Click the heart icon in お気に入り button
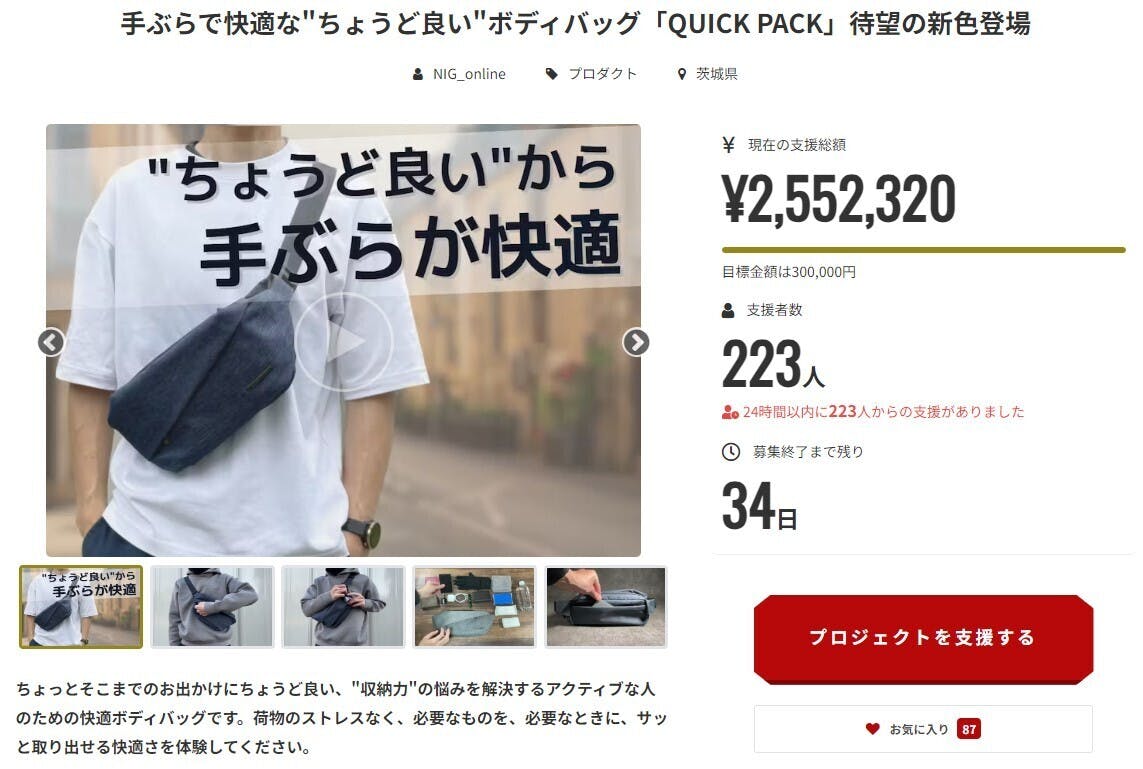Image resolution: width=1143 pixels, height=769 pixels. (x=872, y=728)
